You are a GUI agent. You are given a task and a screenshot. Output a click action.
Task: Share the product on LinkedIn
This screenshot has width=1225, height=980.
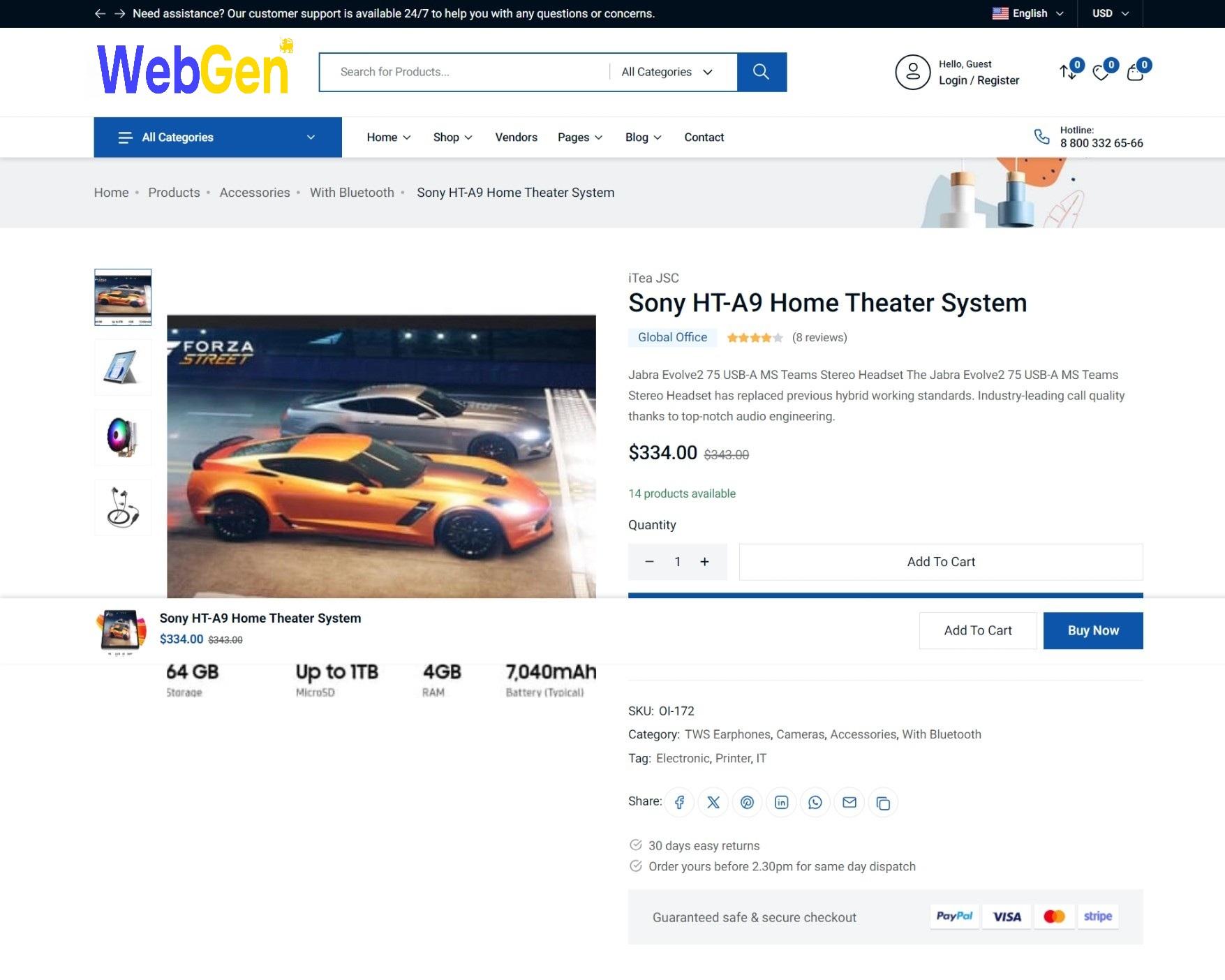click(782, 803)
